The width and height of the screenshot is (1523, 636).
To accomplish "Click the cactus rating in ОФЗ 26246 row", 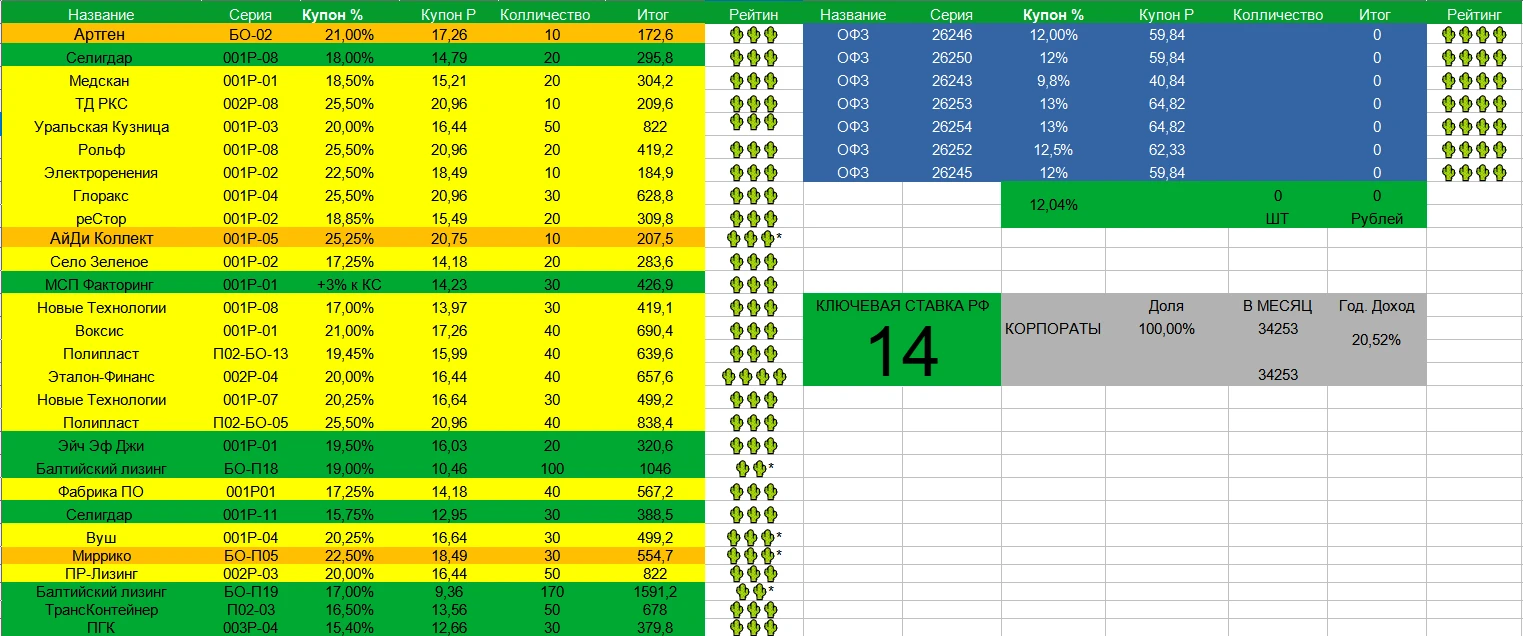I will [1474, 34].
